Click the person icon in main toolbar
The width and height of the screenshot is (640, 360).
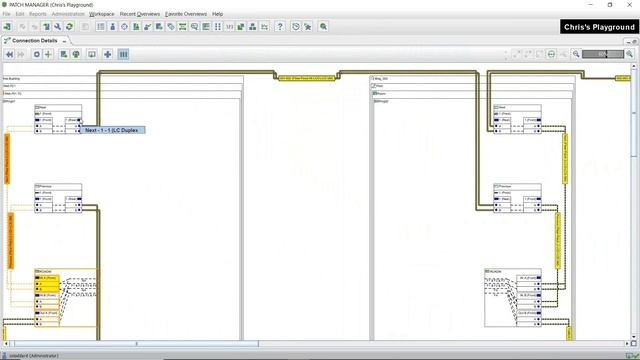tap(112, 27)
